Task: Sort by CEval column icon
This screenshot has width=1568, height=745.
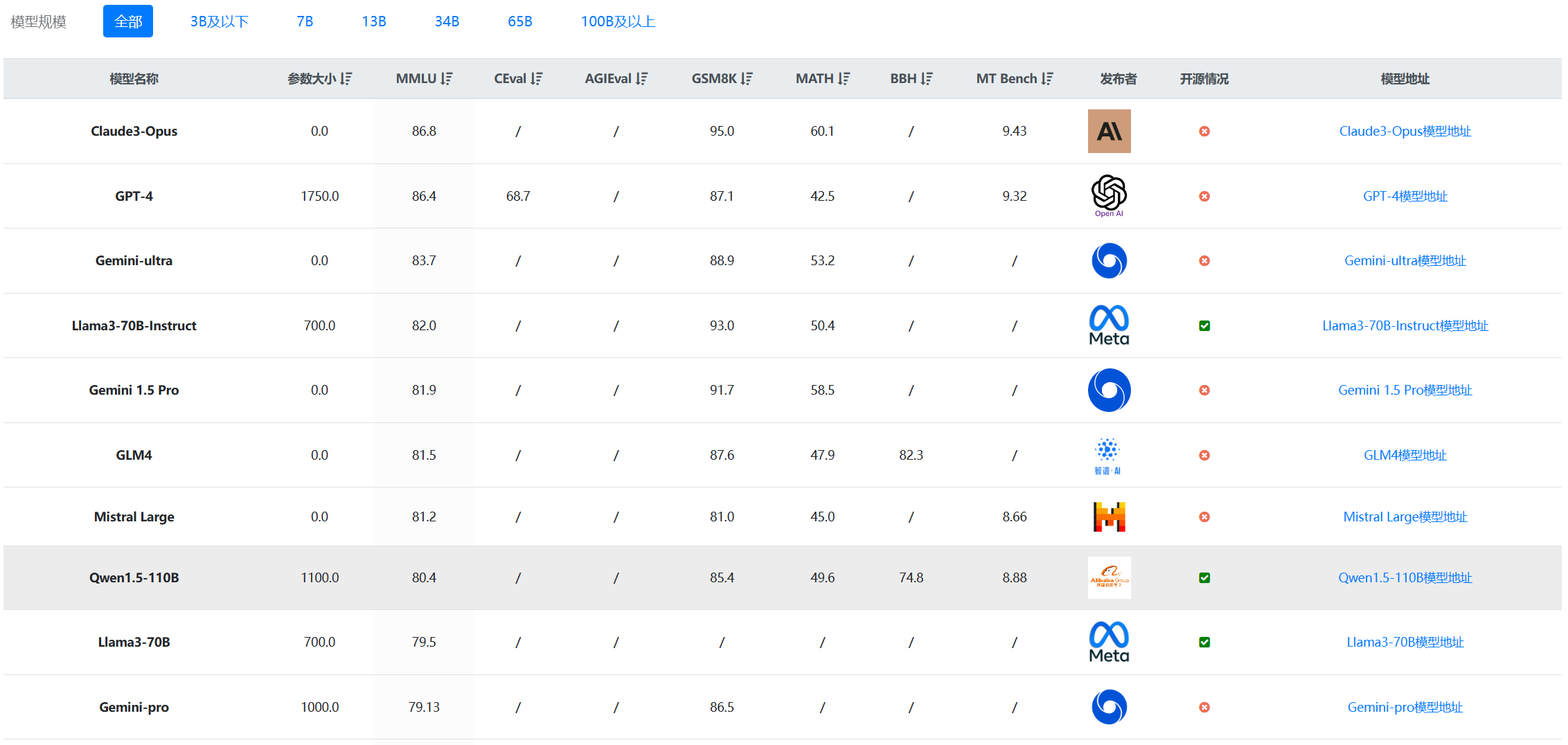Action: click(537, 79)
